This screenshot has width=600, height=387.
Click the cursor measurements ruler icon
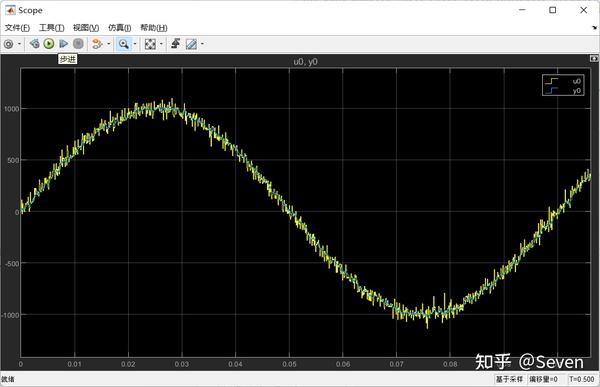(191, 44)
